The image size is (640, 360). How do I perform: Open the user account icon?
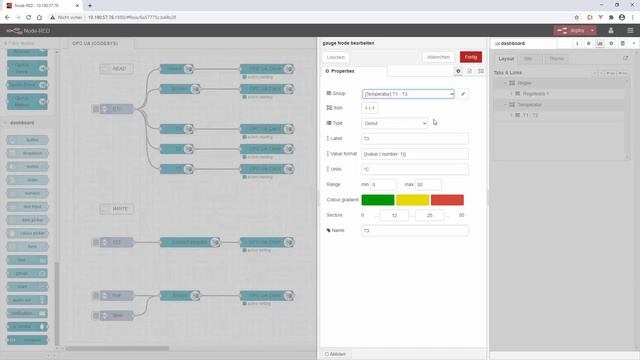(x=611, y=31)
